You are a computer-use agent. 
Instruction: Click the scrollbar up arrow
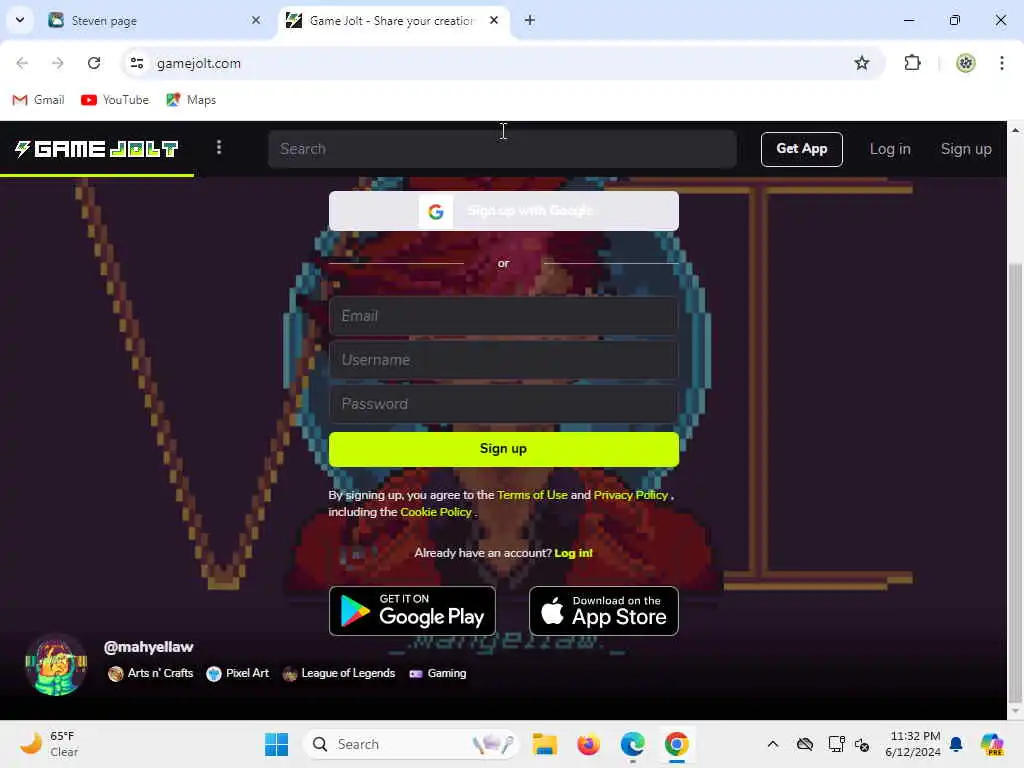click(x=1015, y=131)
